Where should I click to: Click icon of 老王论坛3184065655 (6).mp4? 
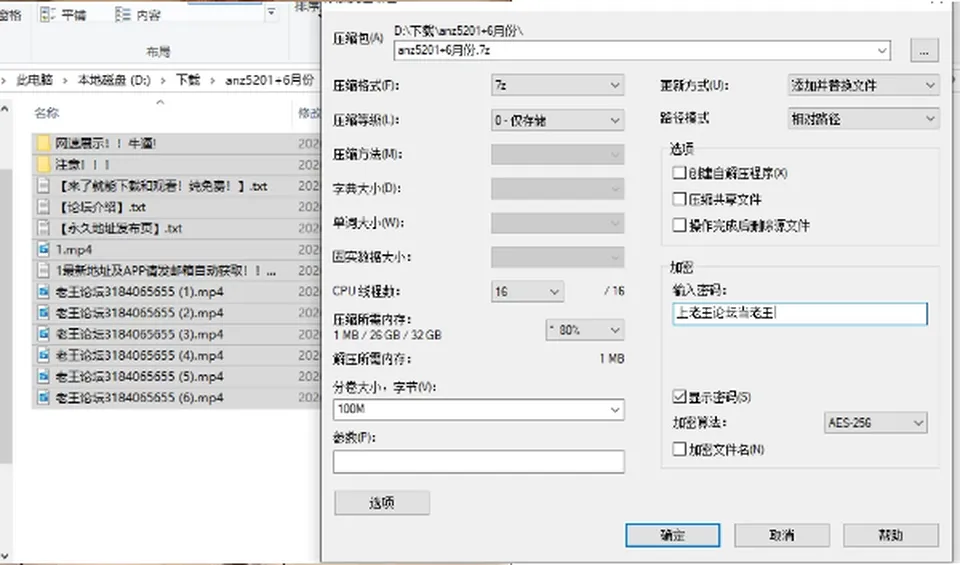43,397
